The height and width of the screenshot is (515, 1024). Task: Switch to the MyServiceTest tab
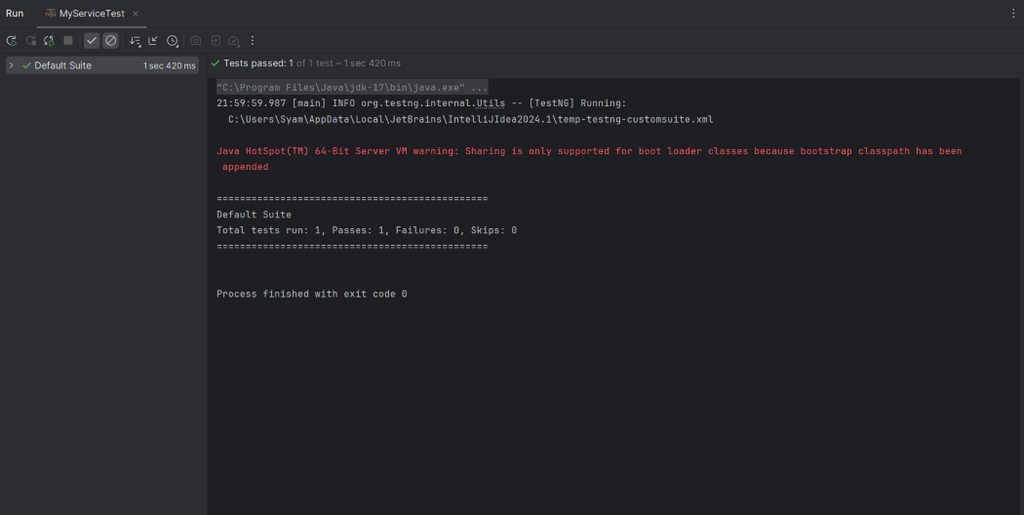pyautogui.click(x=91, y=13)
